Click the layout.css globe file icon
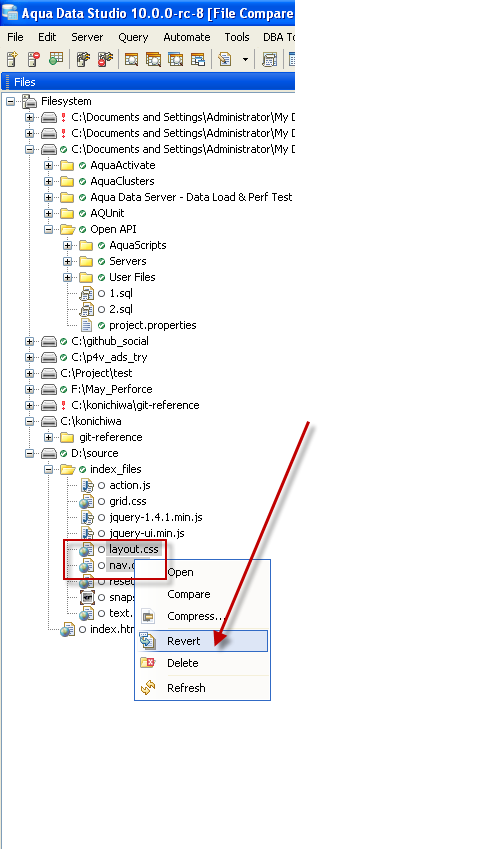 coord(87,550)
